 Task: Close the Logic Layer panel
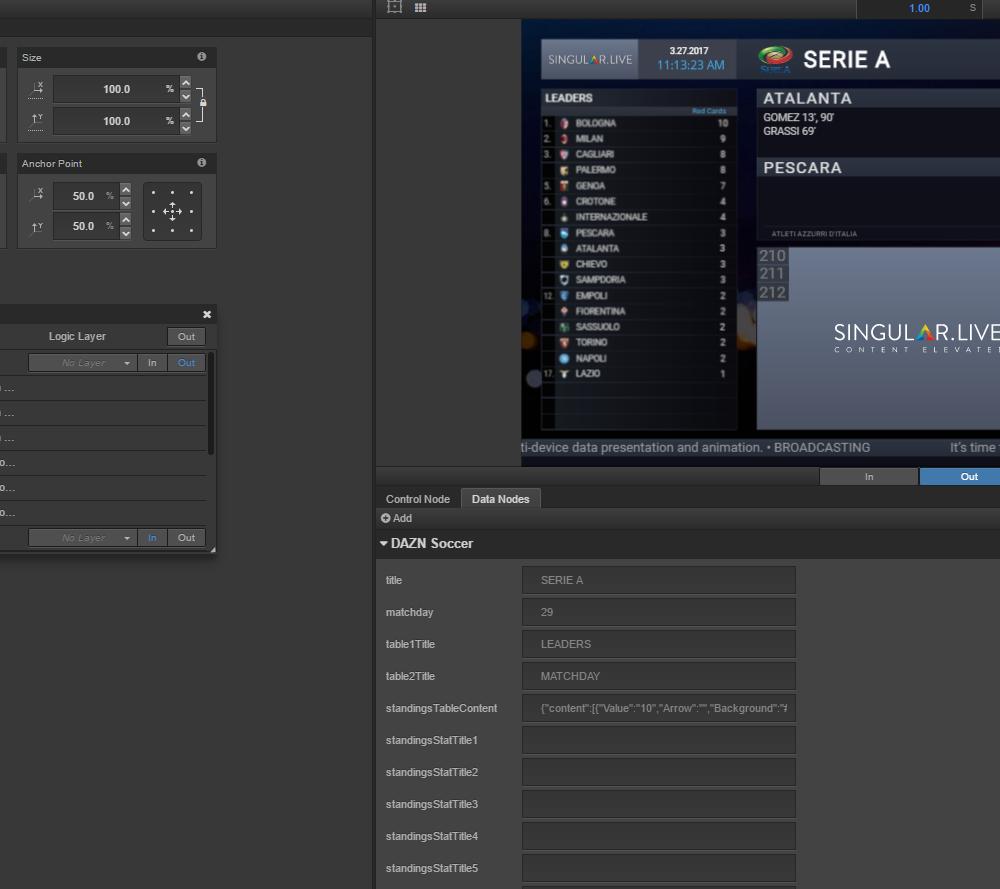tap(207, 314)
